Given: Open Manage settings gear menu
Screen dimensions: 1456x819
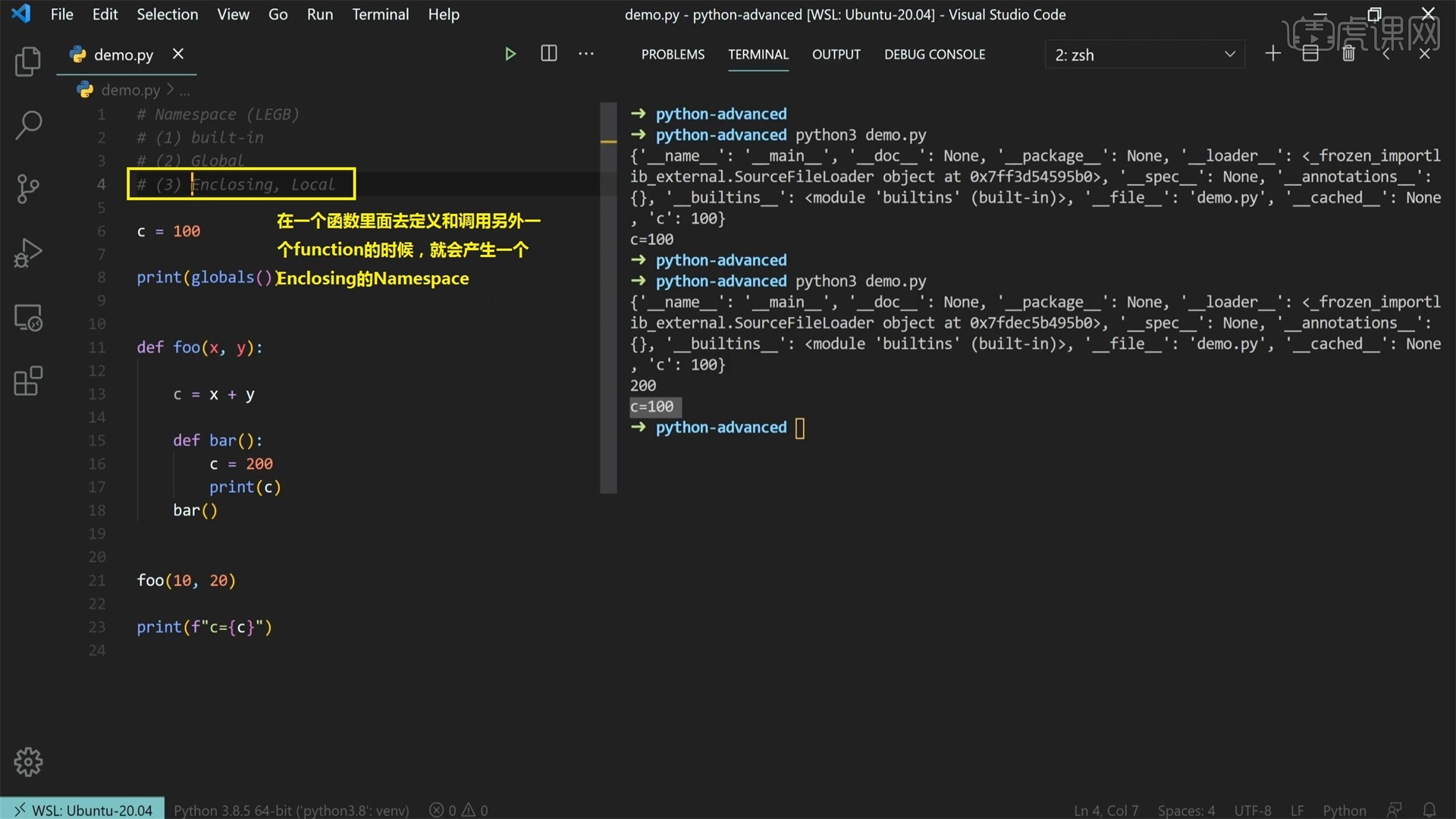Looking at the screenshot, I should (28, 761).
